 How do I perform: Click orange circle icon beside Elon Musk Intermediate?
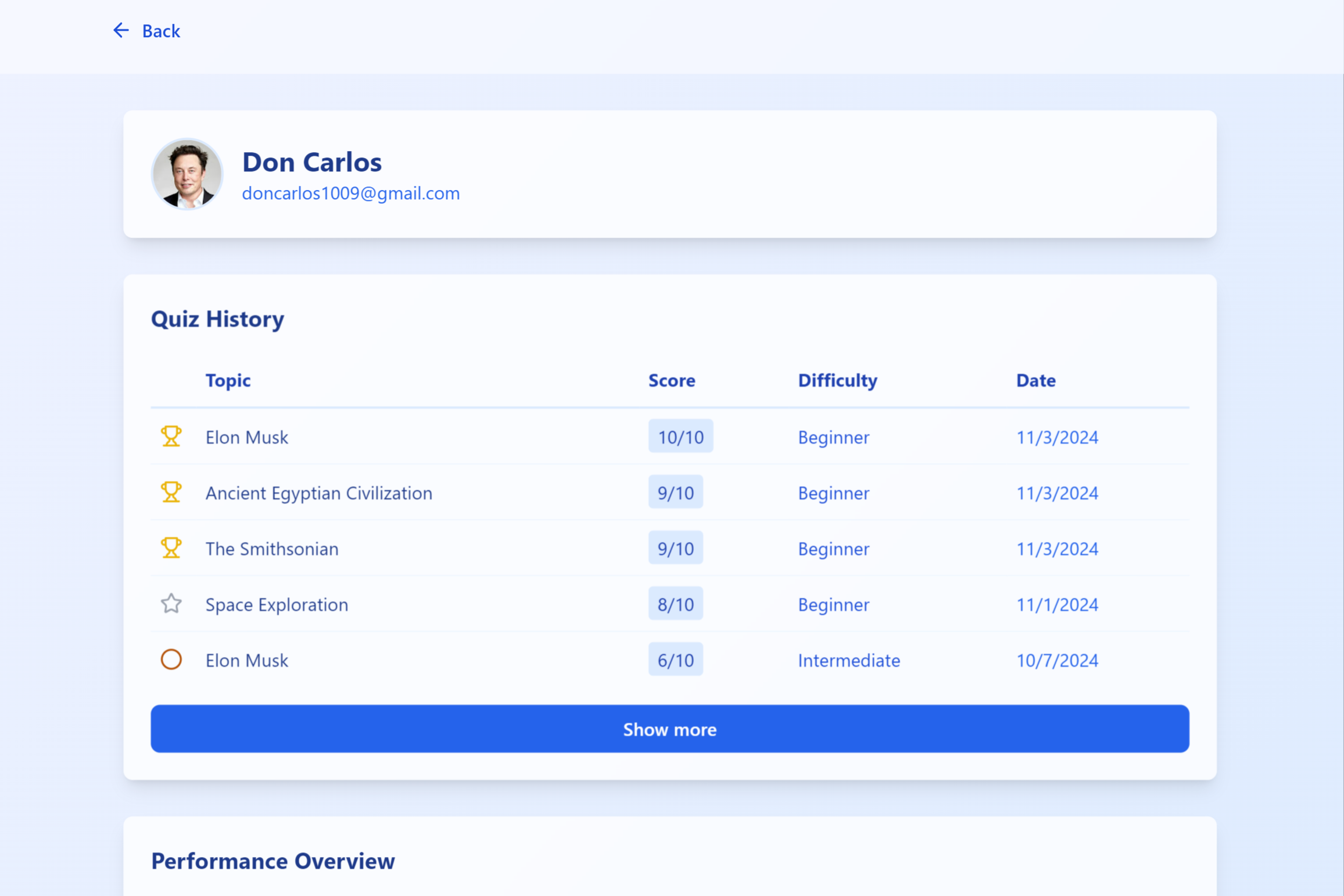(171, 660)
